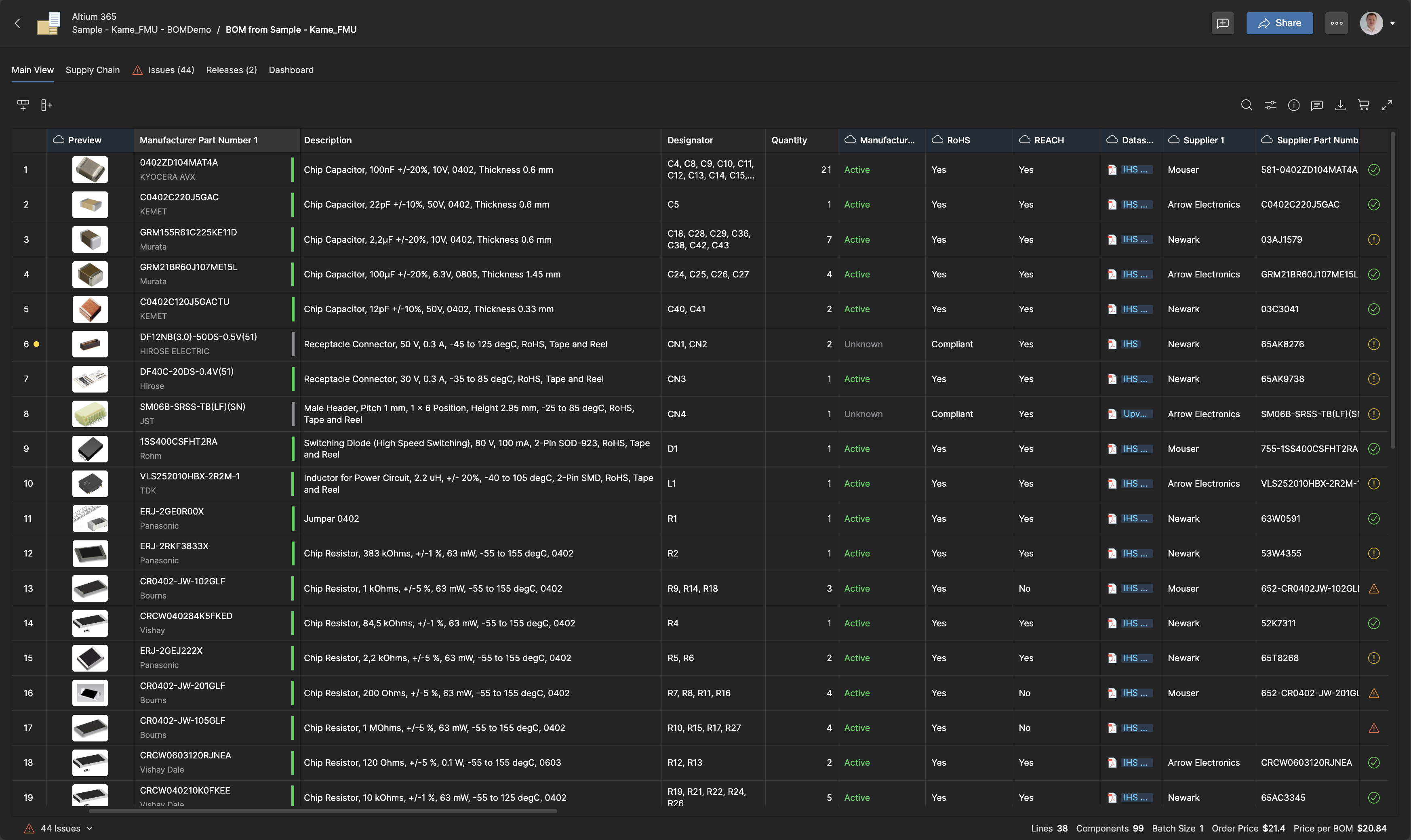Expand table to full screen
Viewport: 1411px width, 840px height.
pyautogui.click(x=1387, y=105)
